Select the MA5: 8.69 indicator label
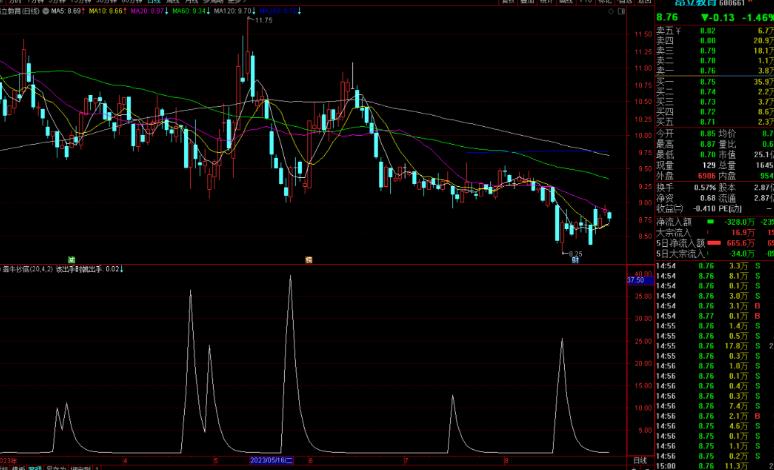The image size is (774, 470). tap(68, 11)
